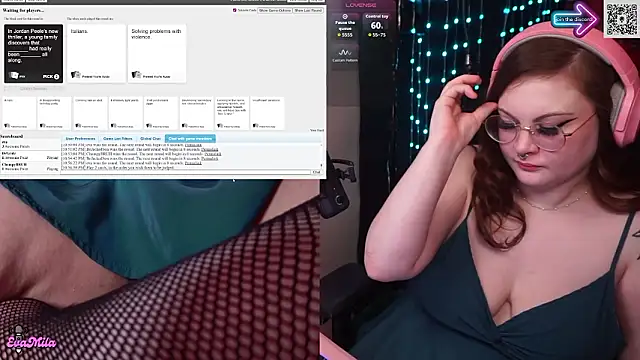Click the chat log vertical scrollbar
This screenshot has height=360, width=640.
click(x=322, y=156)
